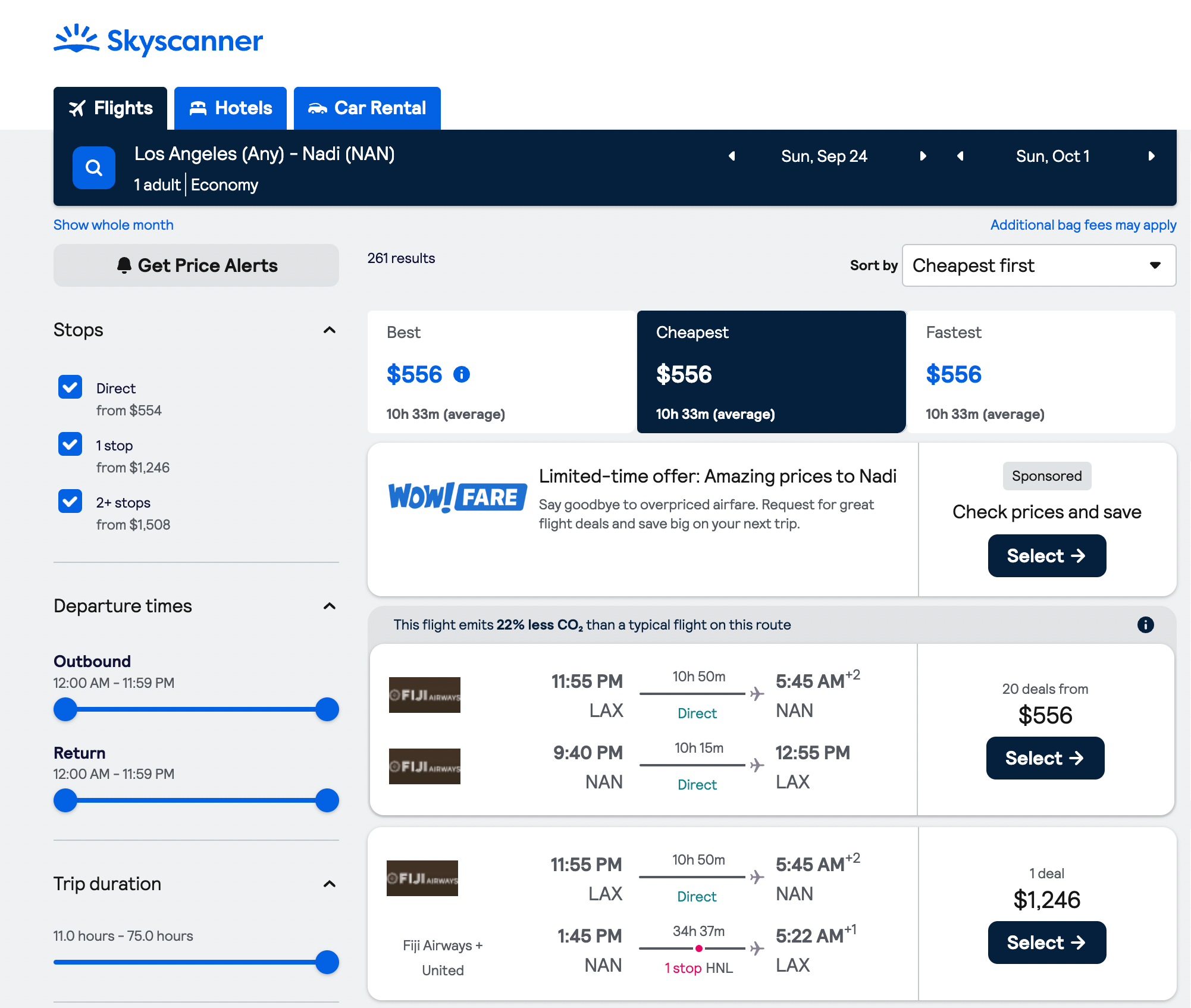This screenshot has height=1008, width=1191.
Task: Click 20 deals from text
Action: click(x=1045, y=689)
